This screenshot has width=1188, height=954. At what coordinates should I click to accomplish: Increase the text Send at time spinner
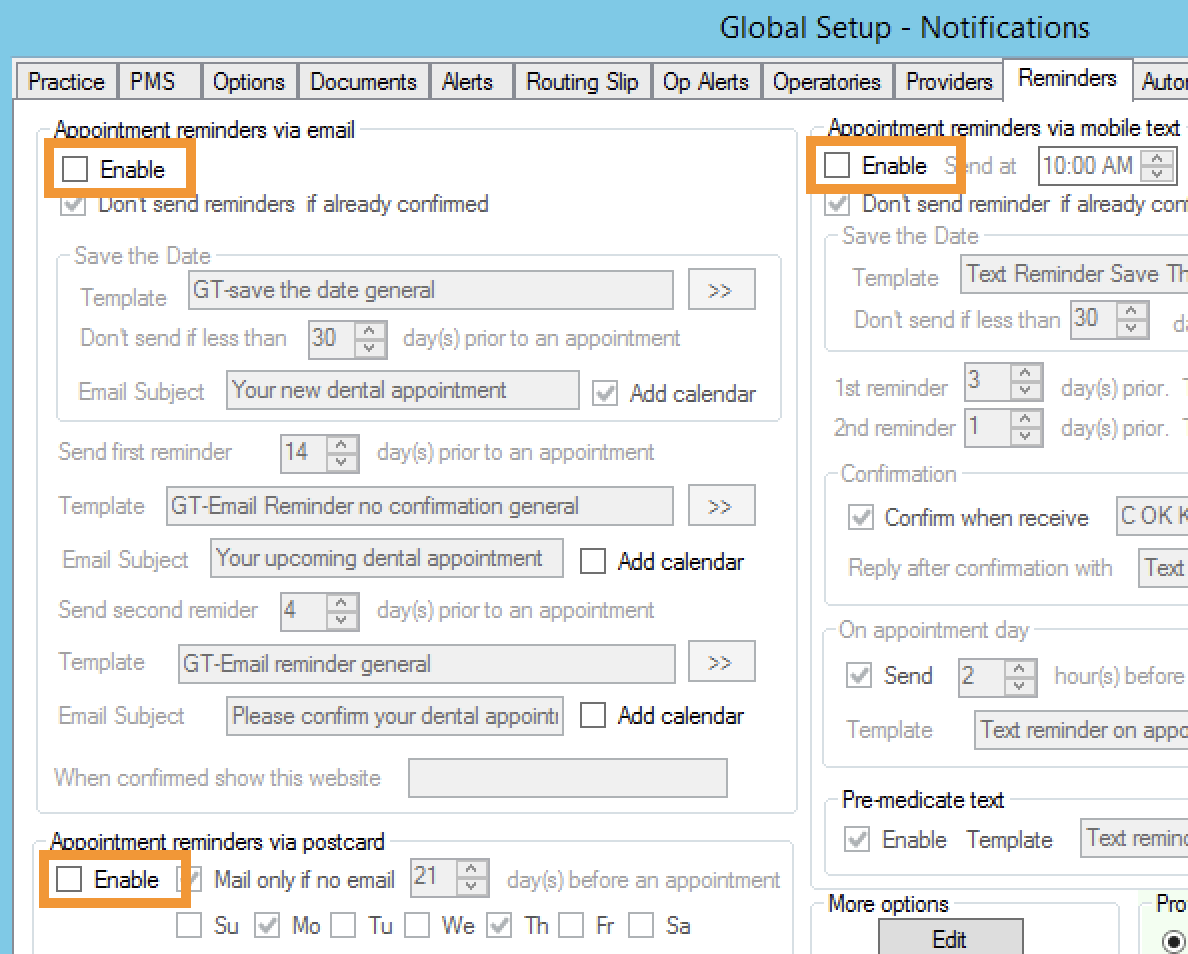[x=1158, y=158]
